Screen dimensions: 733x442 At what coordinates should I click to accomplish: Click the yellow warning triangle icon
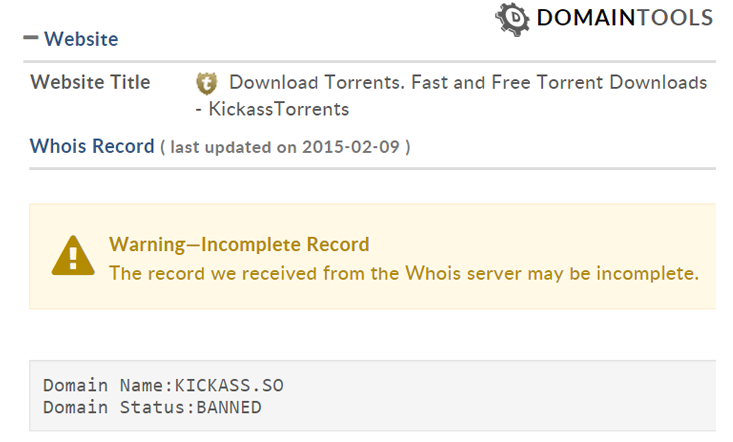click(x=73, y=256)
